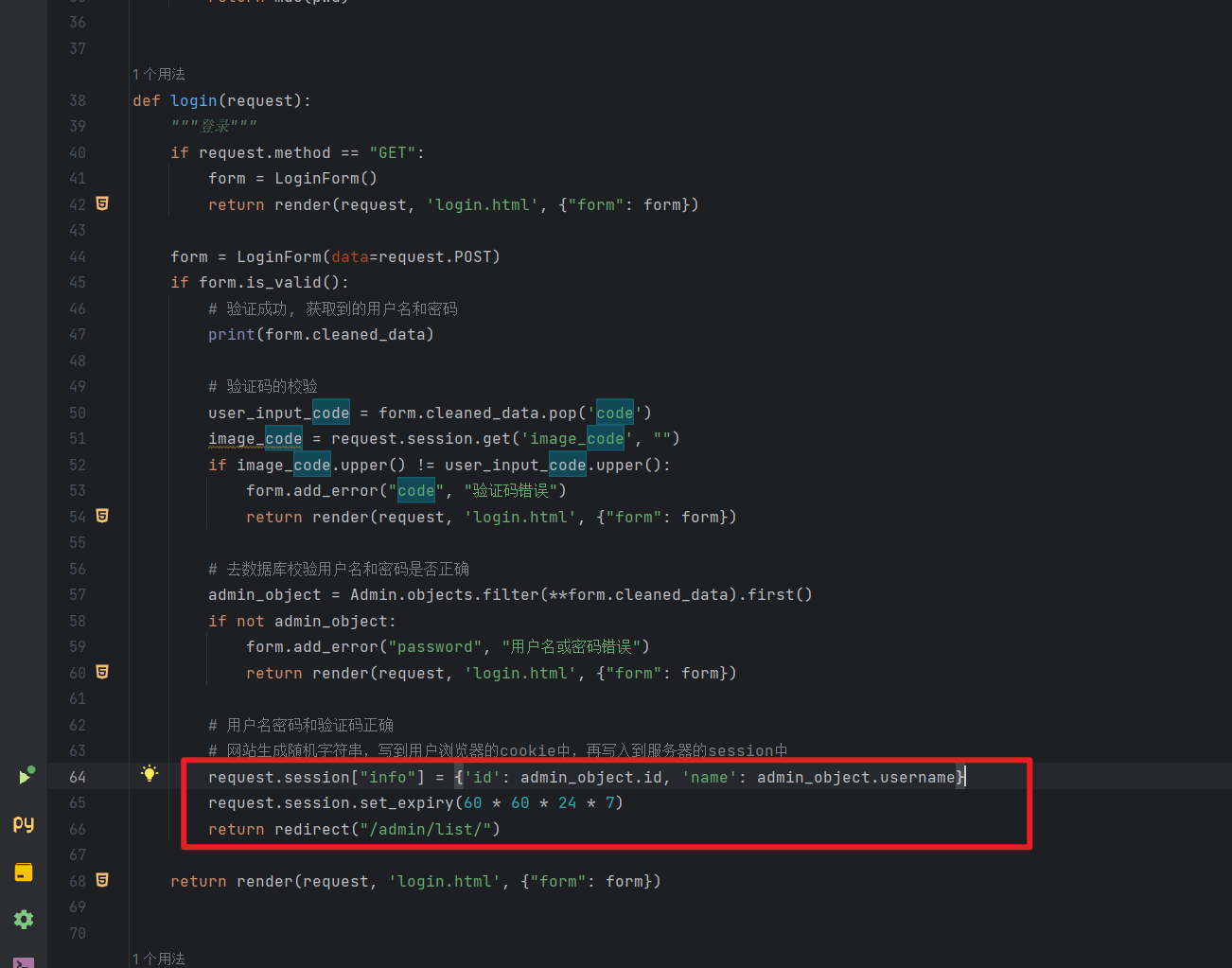Click 'admin_object.username' on line 64
1232x968 pixels.
(x=856, y=777)
